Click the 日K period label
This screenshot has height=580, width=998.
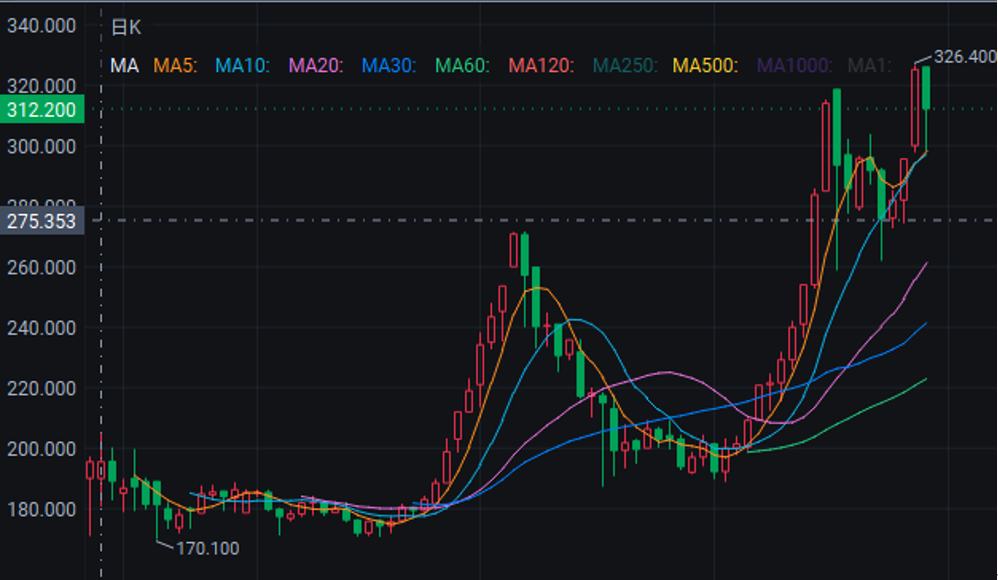pyautogui.click(x=126, y=28)
